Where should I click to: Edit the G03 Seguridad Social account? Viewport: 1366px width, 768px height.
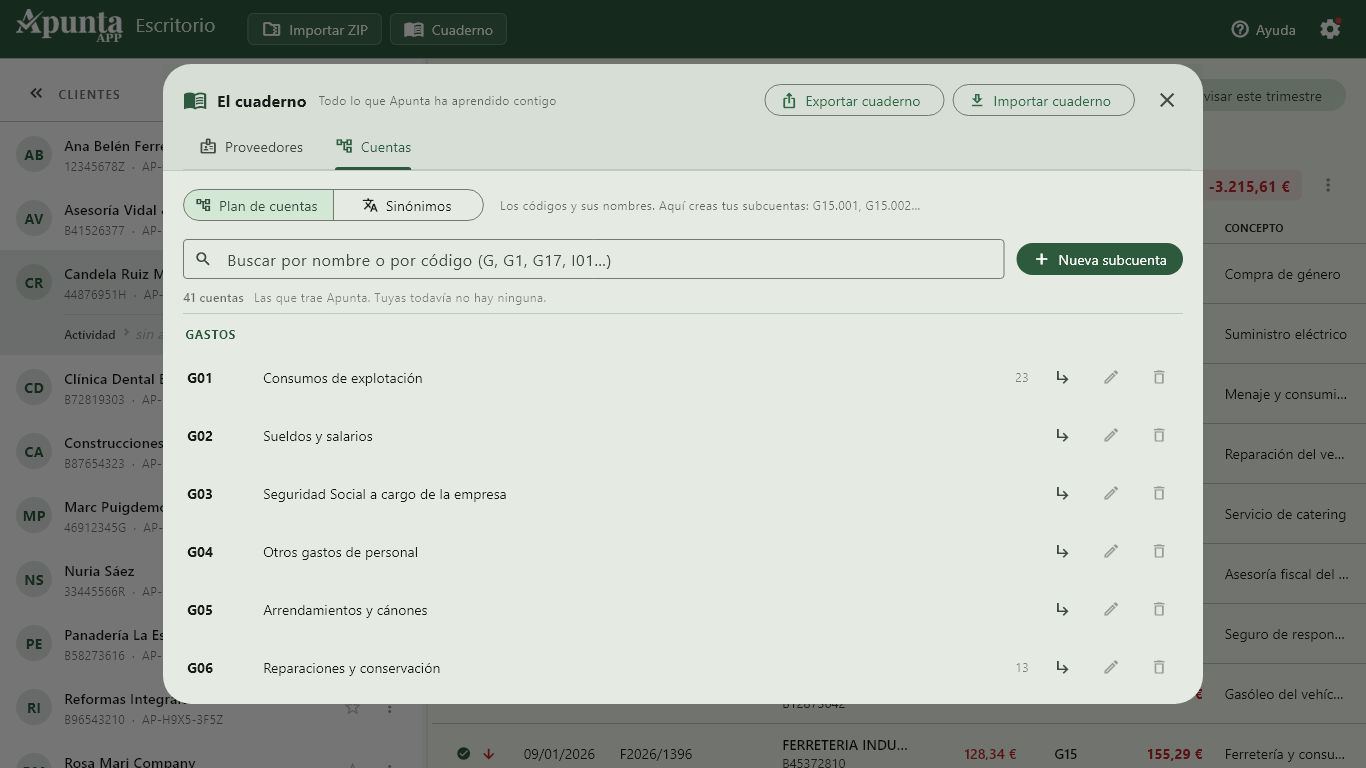[1110, 494]
